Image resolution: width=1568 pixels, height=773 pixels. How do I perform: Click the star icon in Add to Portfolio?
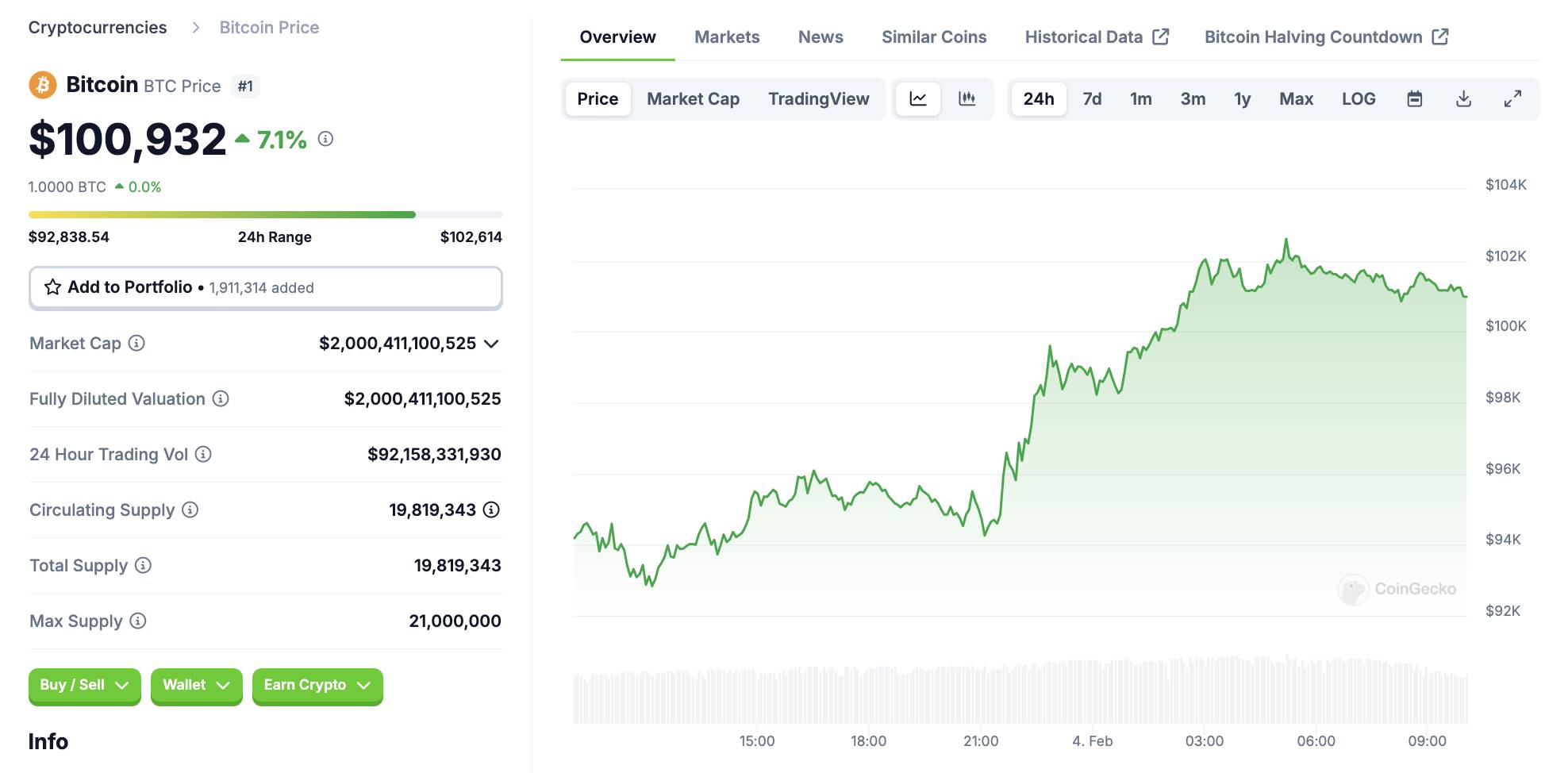[x=52, y=287]
